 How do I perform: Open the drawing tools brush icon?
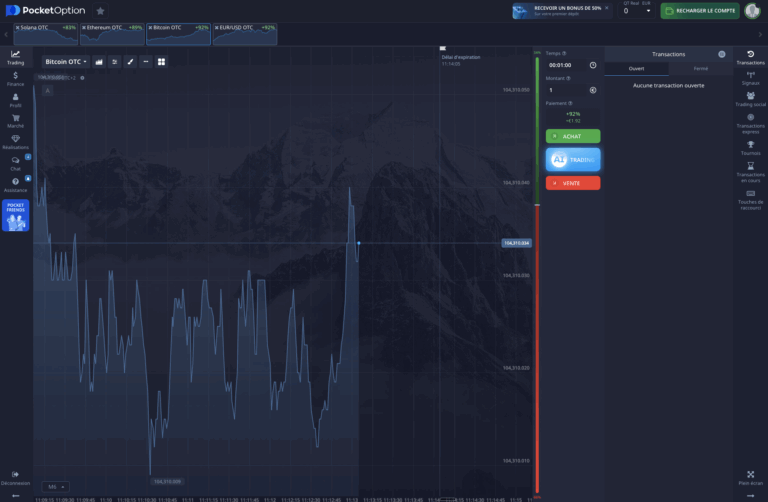(x=130, y=62)
